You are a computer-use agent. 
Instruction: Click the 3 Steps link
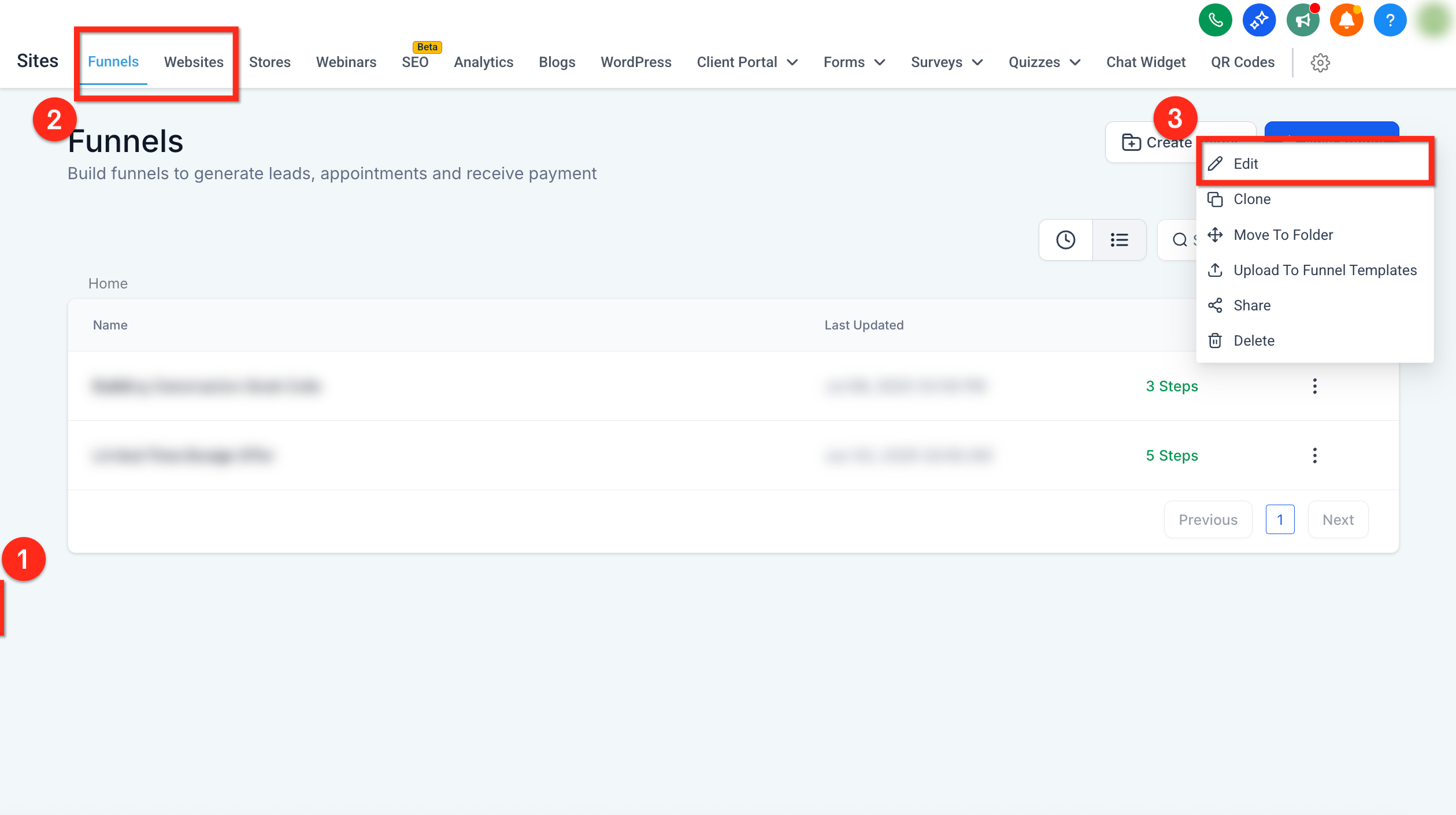point(1172,386)
